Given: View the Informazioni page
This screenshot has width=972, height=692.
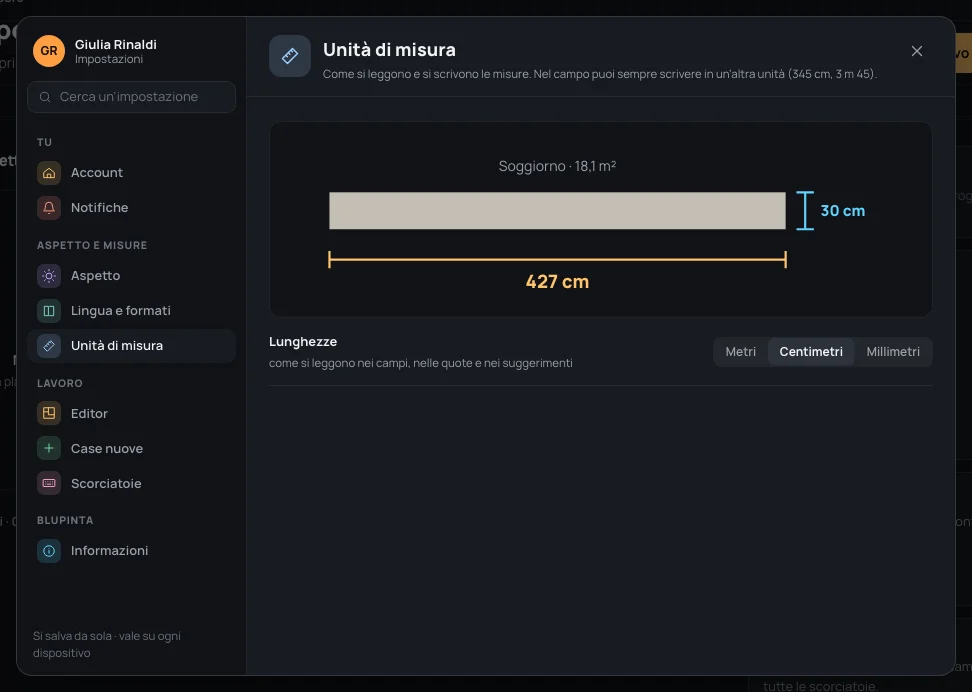Looking at the screenshot, I should pyautogui.click(x=131, y=551).
